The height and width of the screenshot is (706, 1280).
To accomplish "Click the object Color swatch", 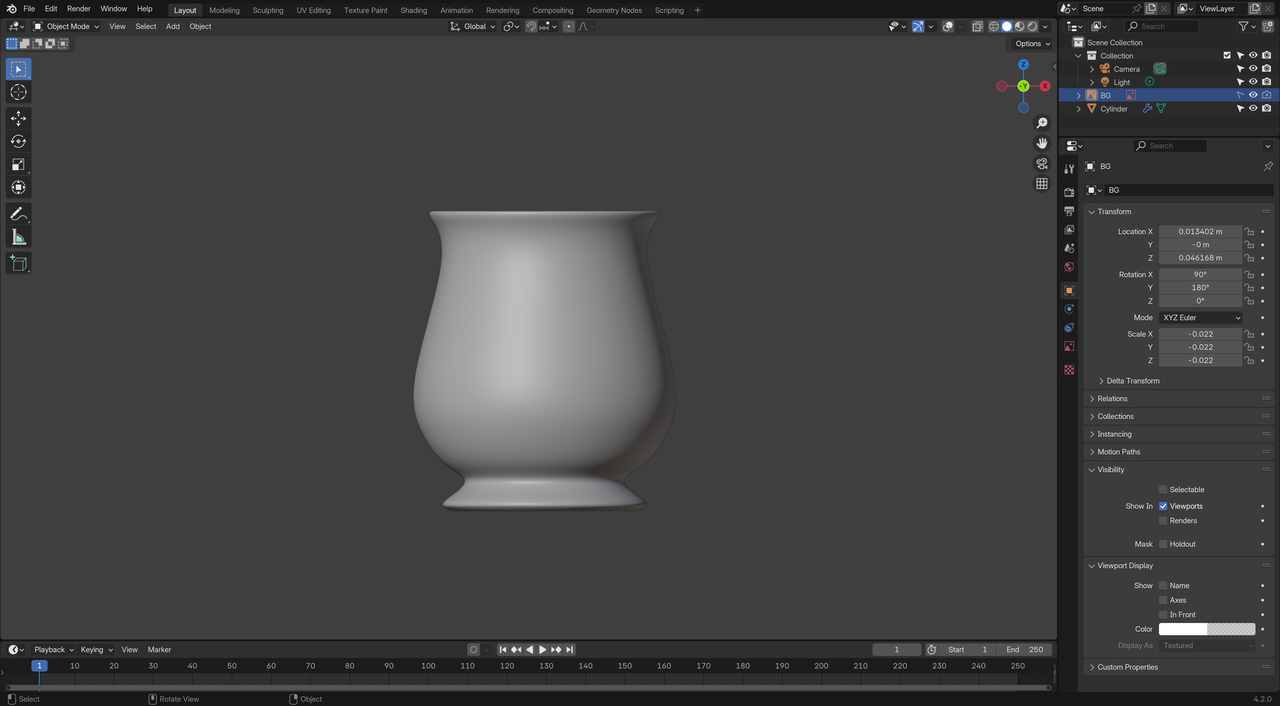I will click(x=1207, y=630).
